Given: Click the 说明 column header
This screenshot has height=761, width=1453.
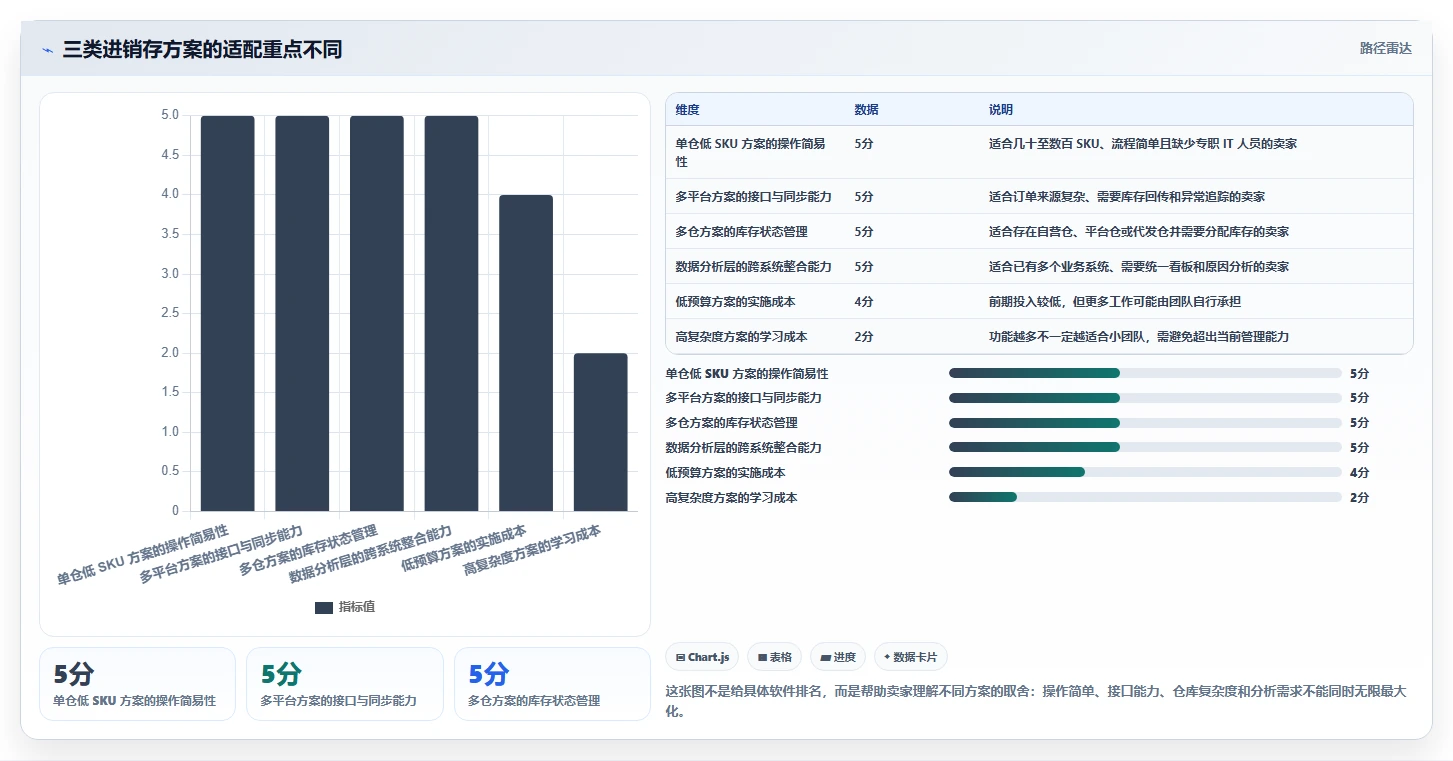Looking at the screenshot, I should 1001,110.
